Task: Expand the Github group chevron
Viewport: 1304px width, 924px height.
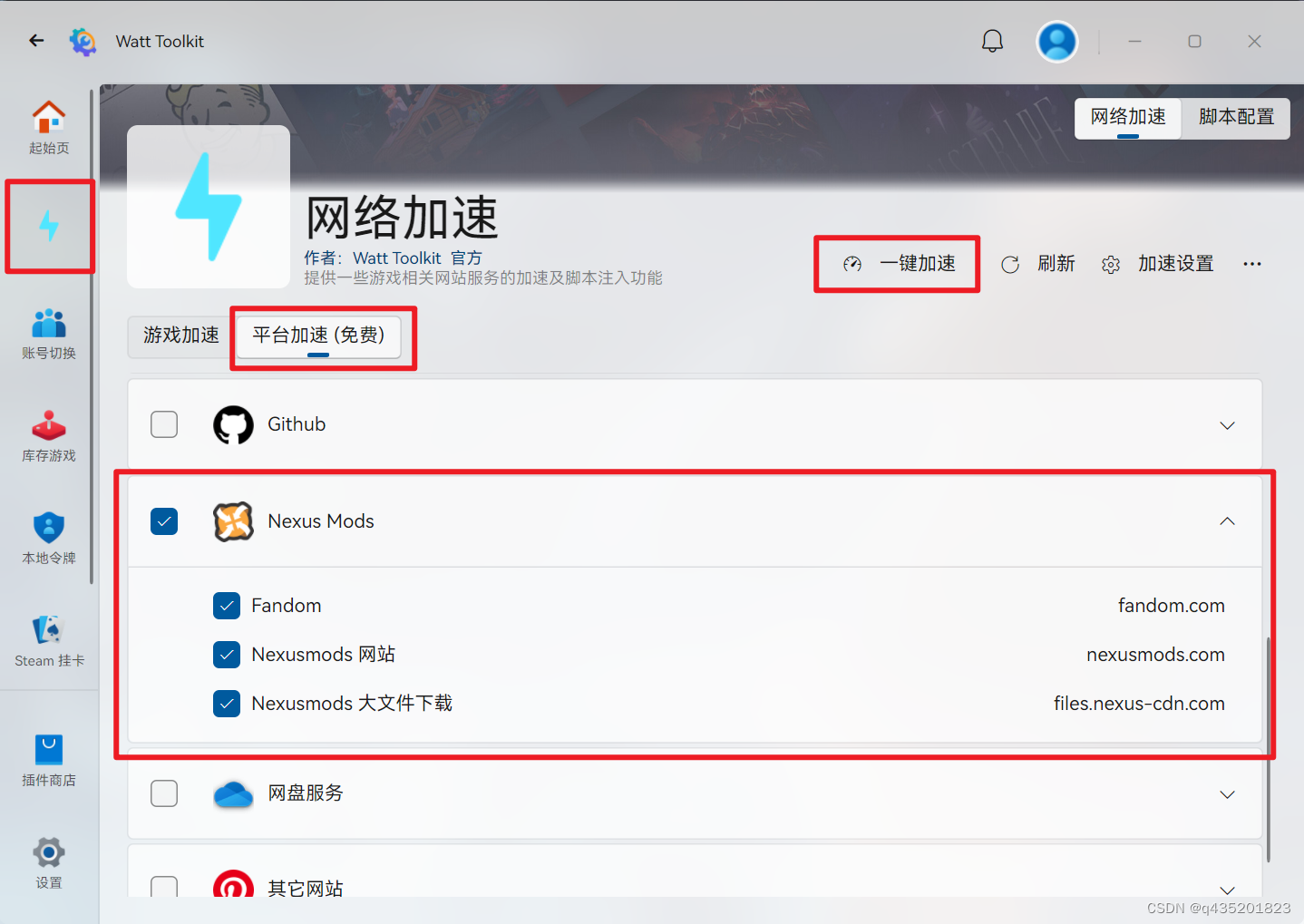Action: tap(1227, 425)
